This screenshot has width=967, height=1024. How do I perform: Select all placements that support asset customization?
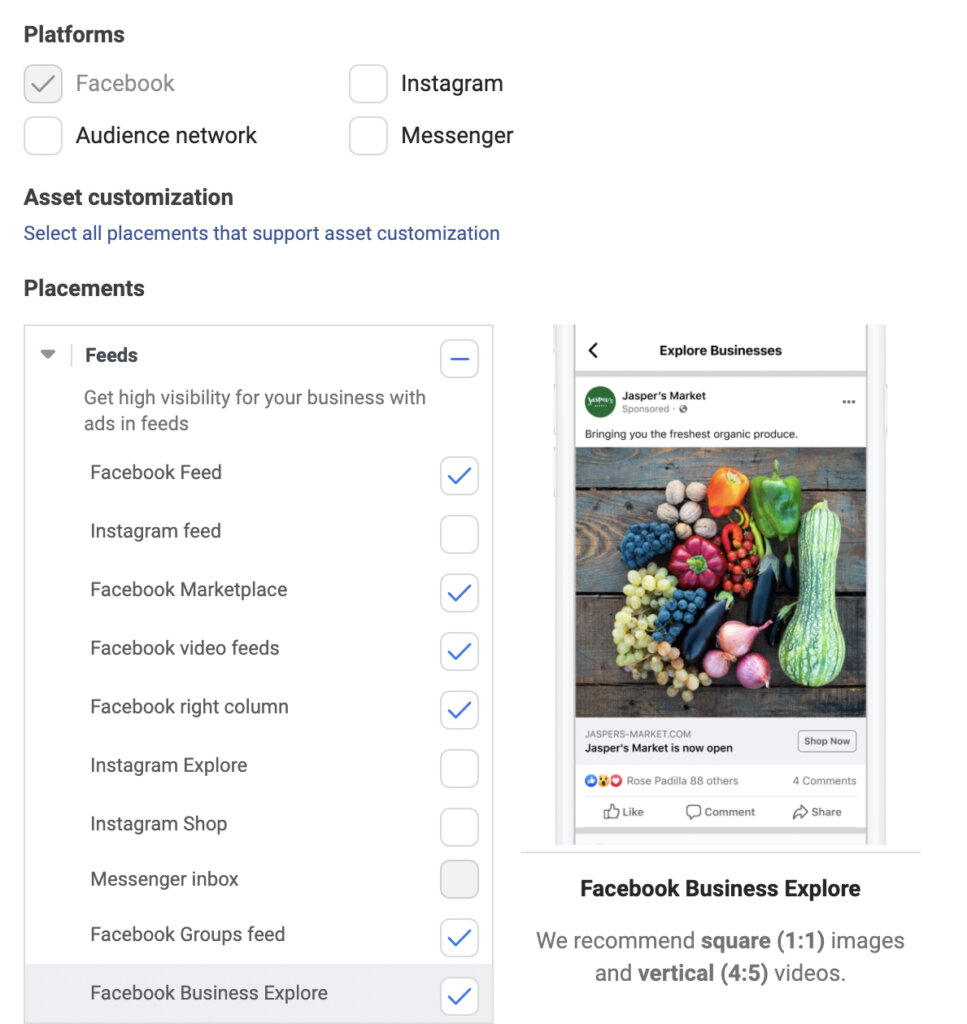[261, 233]
